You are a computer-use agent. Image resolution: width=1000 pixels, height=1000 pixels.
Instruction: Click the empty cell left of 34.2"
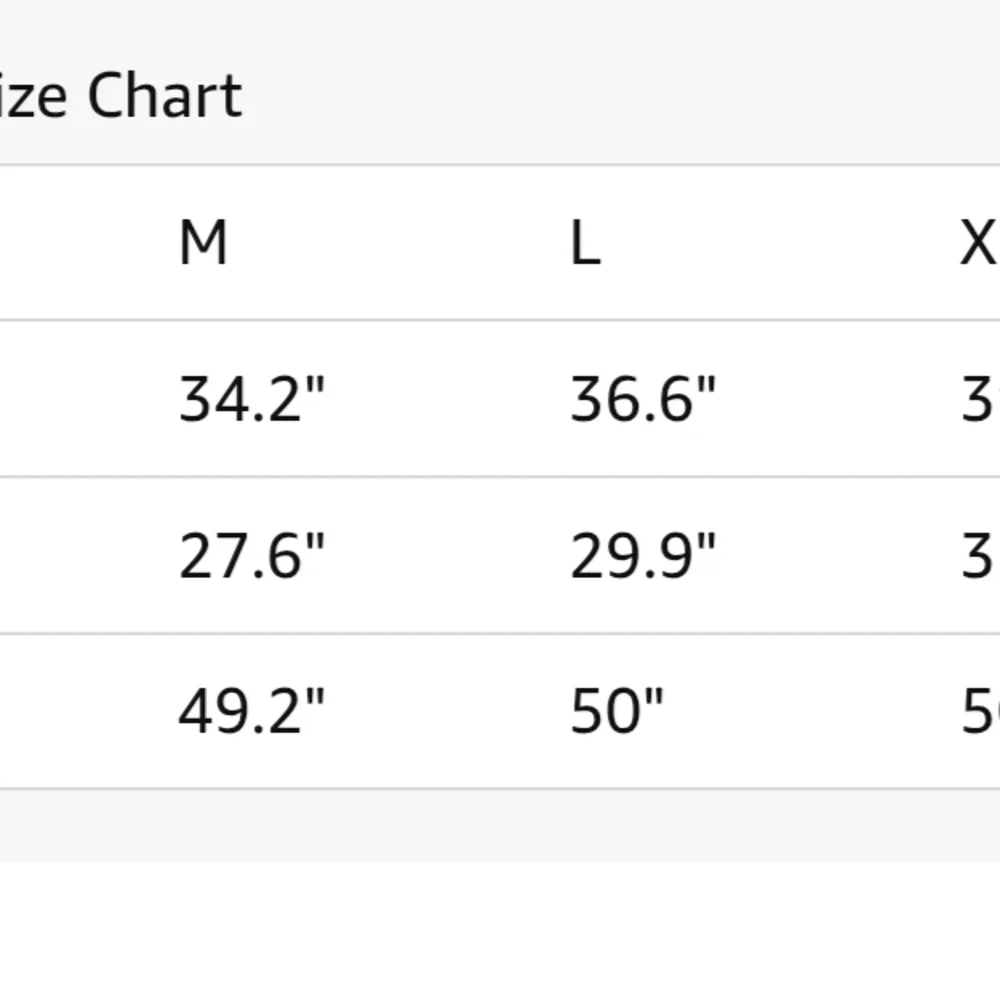pos(70,399)
